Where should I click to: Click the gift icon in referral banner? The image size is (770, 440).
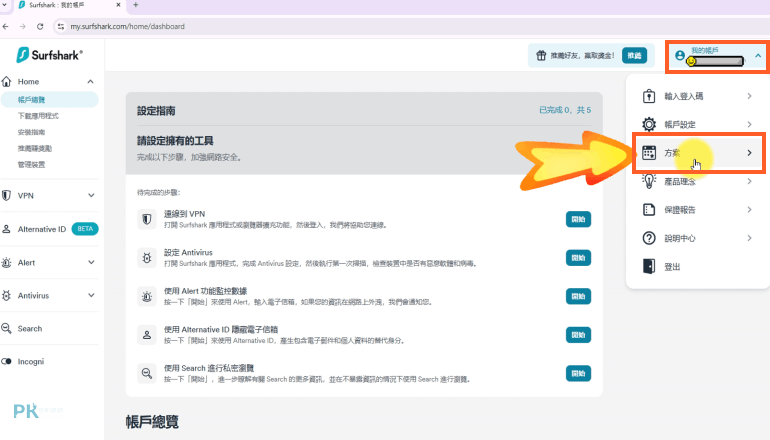tap(541, 55)
